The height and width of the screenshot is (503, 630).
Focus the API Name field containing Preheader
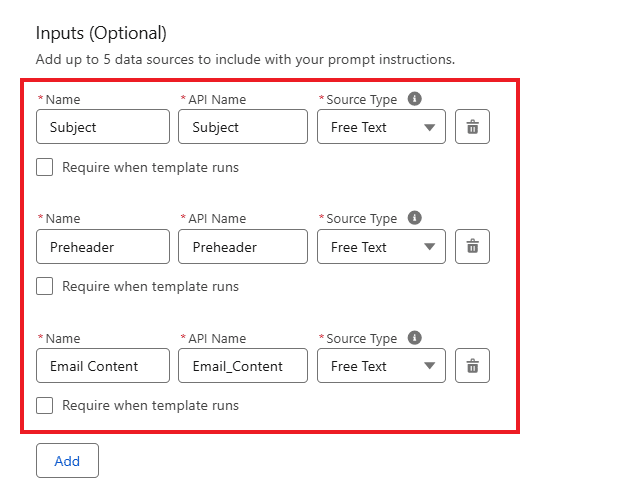tap(243, 246)
